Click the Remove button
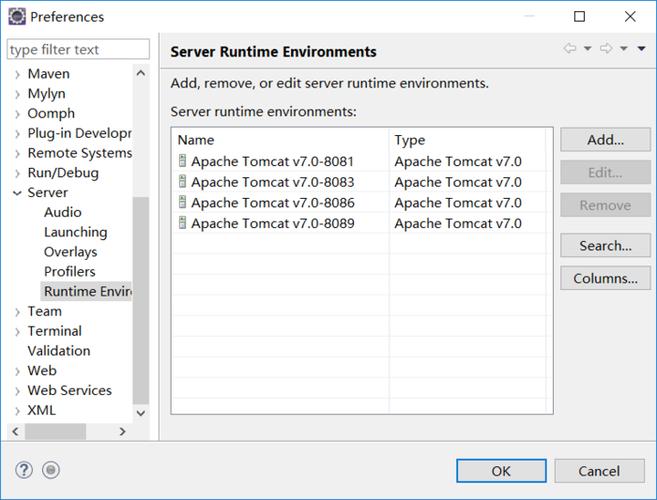This screenshot has width=657, height=500. tap(605, 205)
